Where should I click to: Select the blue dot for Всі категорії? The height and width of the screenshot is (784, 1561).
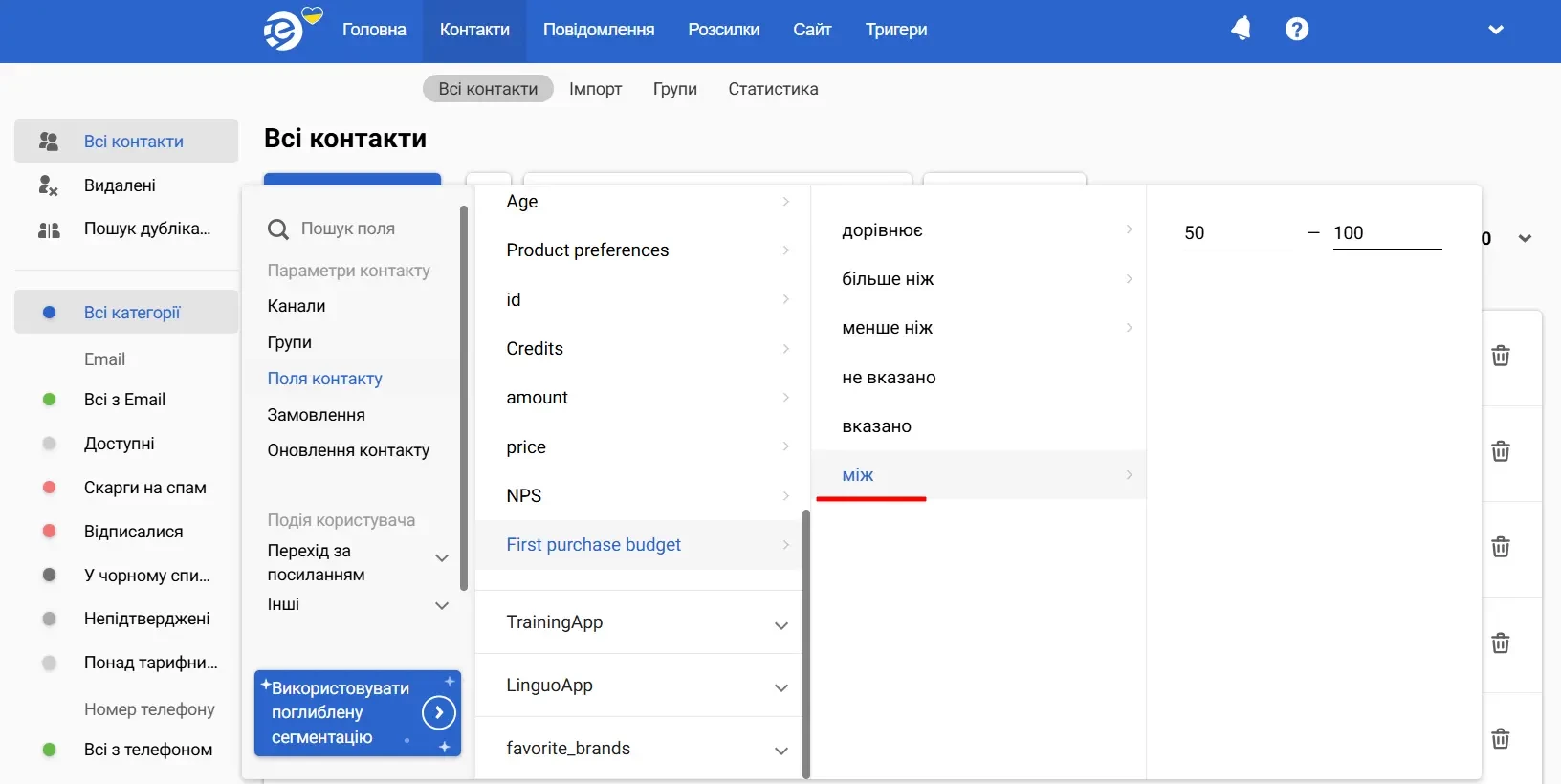click(x=50, y=313)
